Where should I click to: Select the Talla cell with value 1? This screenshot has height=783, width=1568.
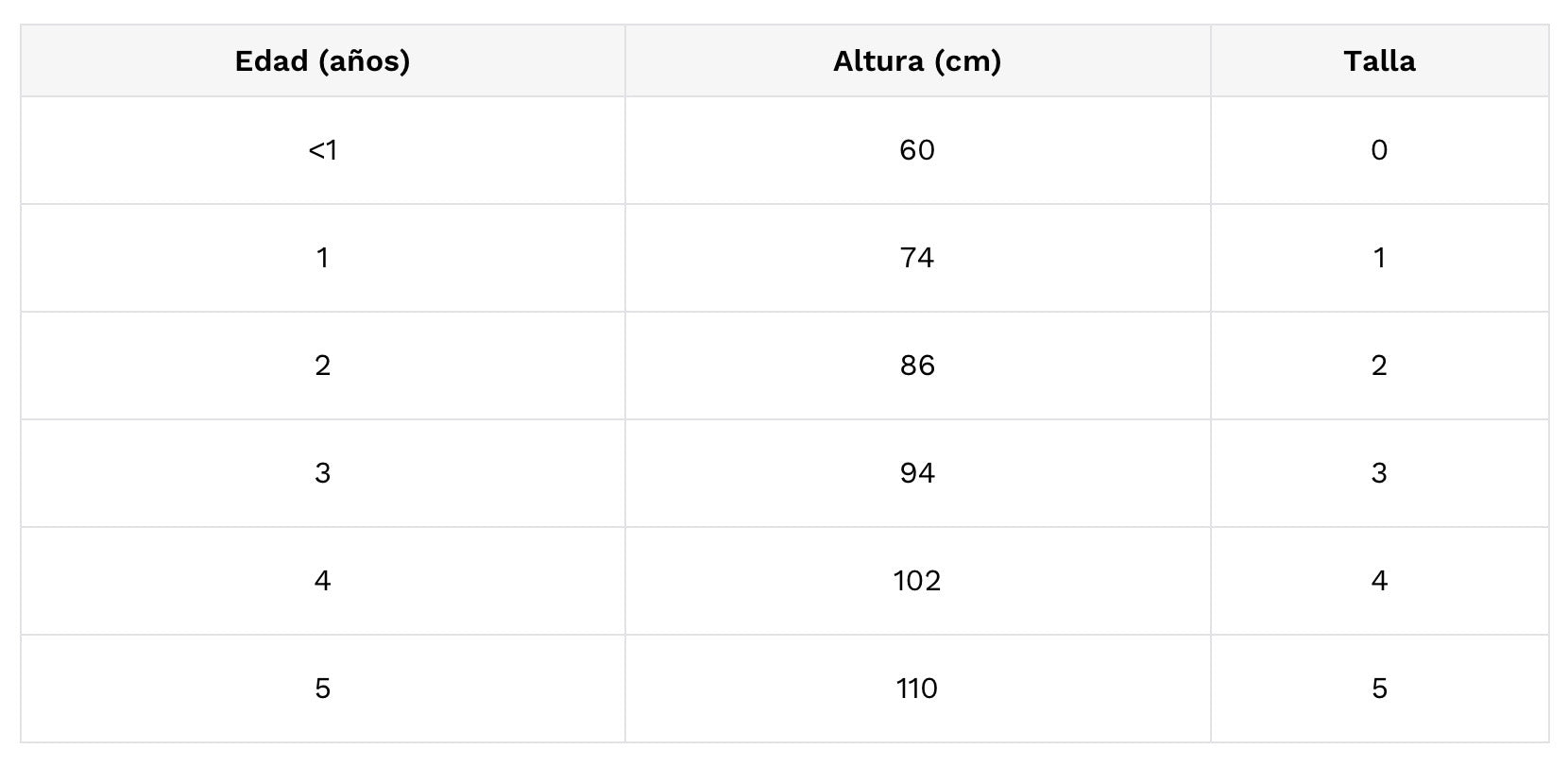tap(1379, 258)
